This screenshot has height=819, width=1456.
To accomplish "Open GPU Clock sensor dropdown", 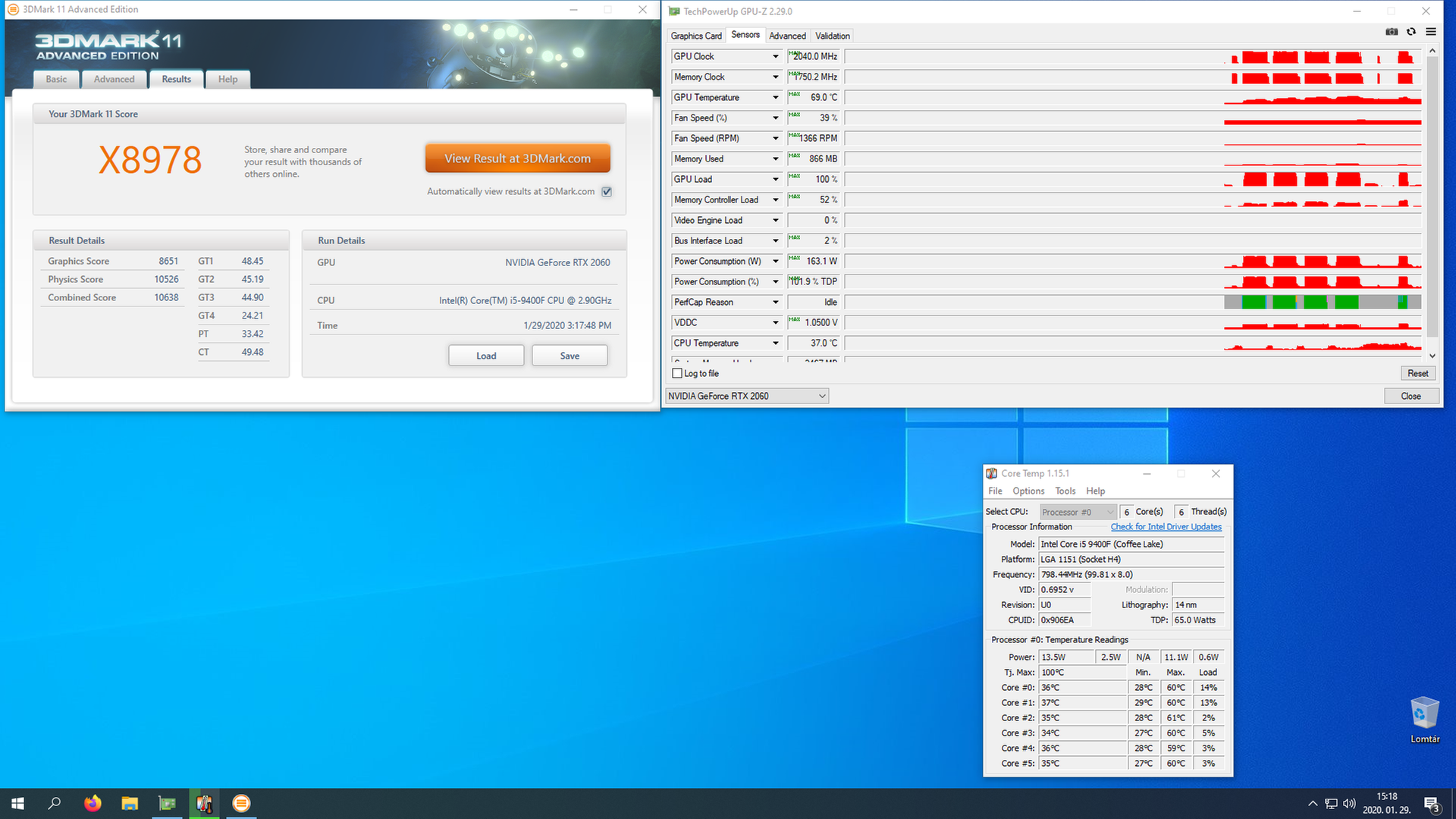I will (x=775, y=56).
